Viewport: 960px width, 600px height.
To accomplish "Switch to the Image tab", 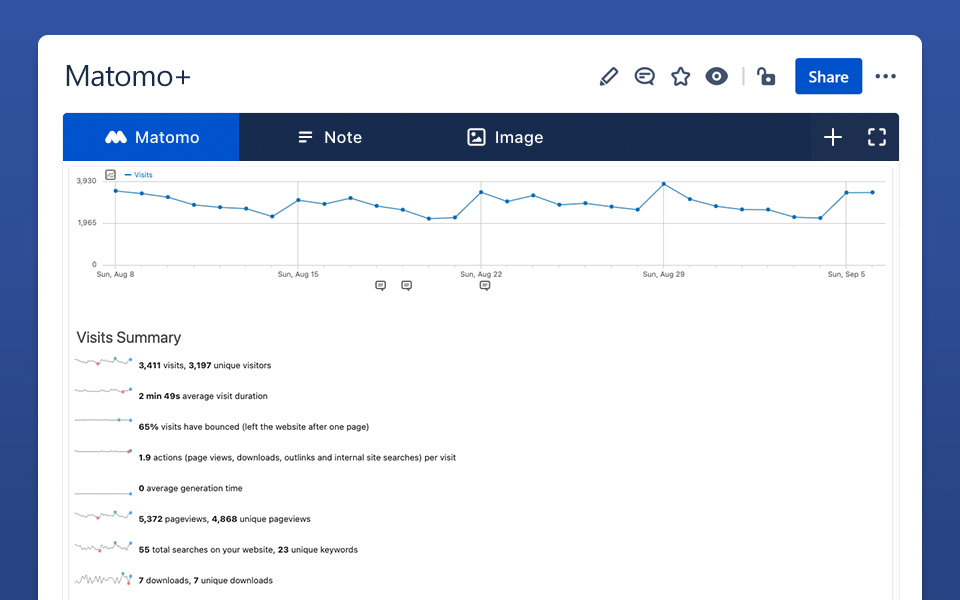I will [x=505, y=137].
